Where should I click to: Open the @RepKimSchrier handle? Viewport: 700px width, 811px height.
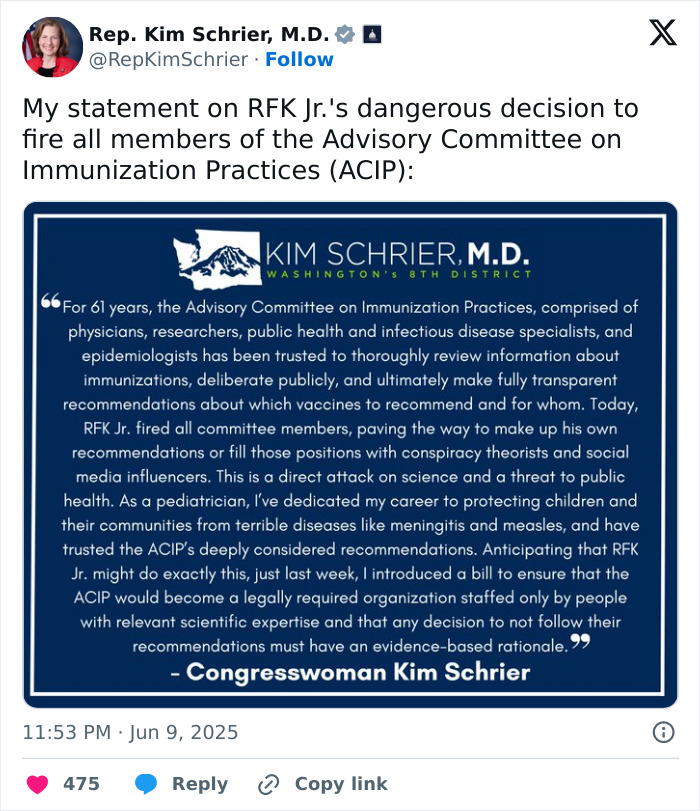pyautogui.click(x=167, y=59)
